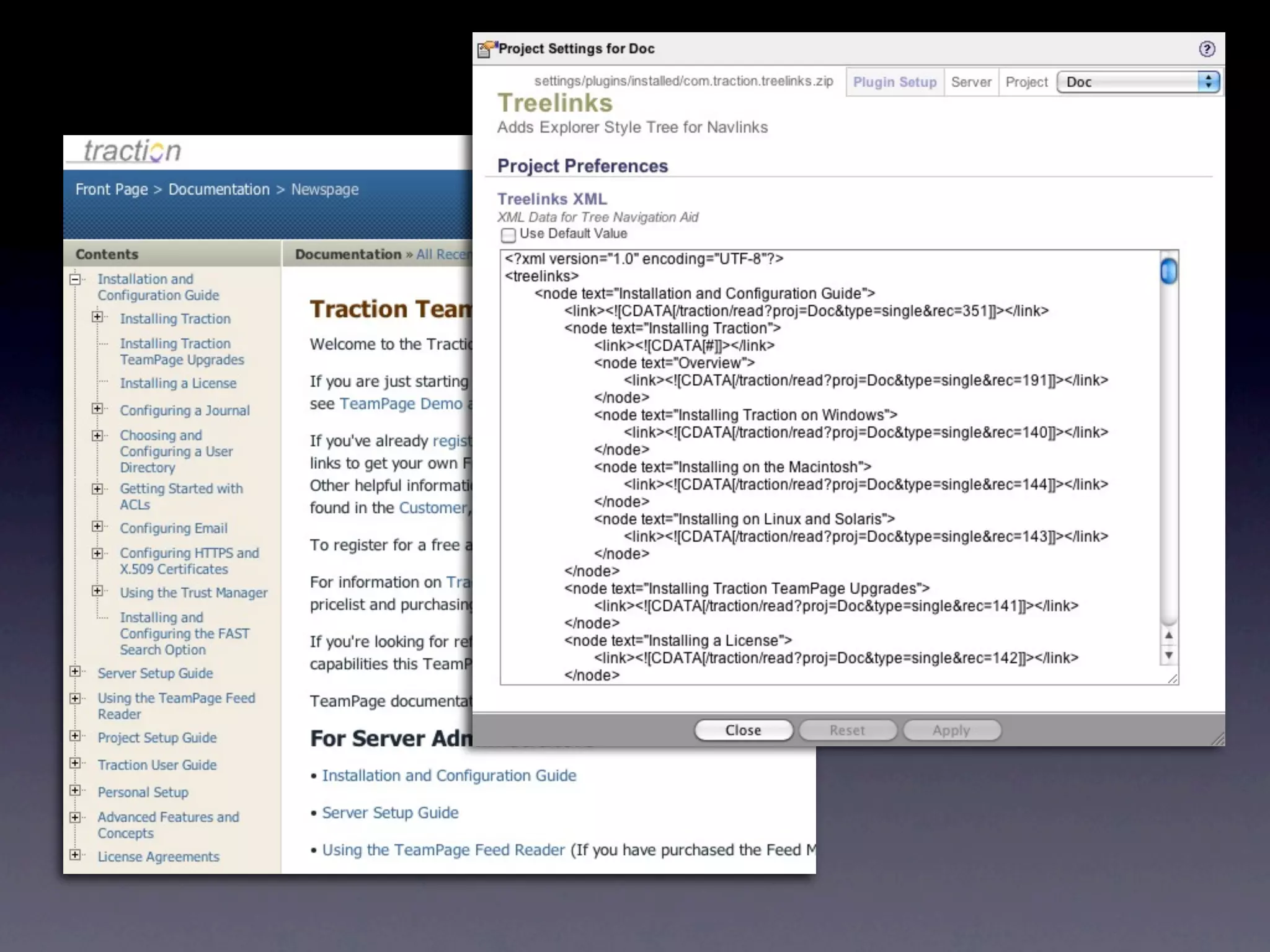
Task: Open the Server Setup Guide bullet link
Action: [x=390, y=813]
